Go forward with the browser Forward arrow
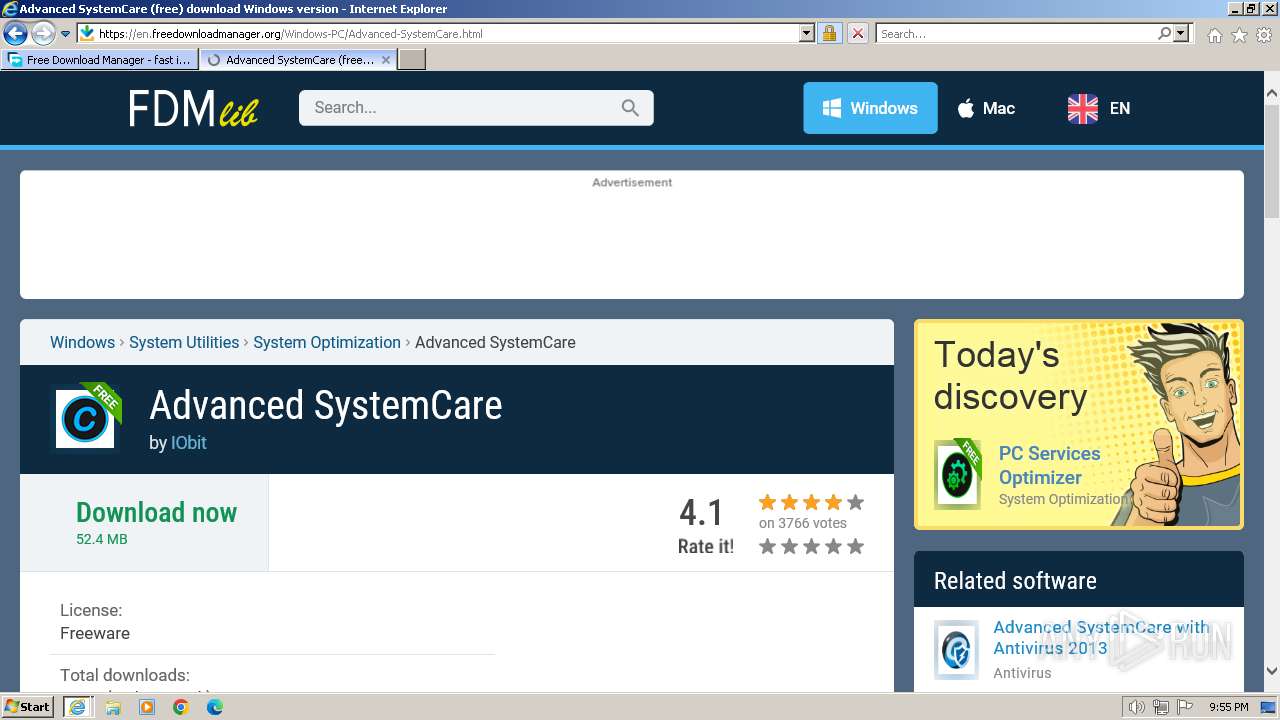This screenshot has width=1280, height=720. click(42, 33)
